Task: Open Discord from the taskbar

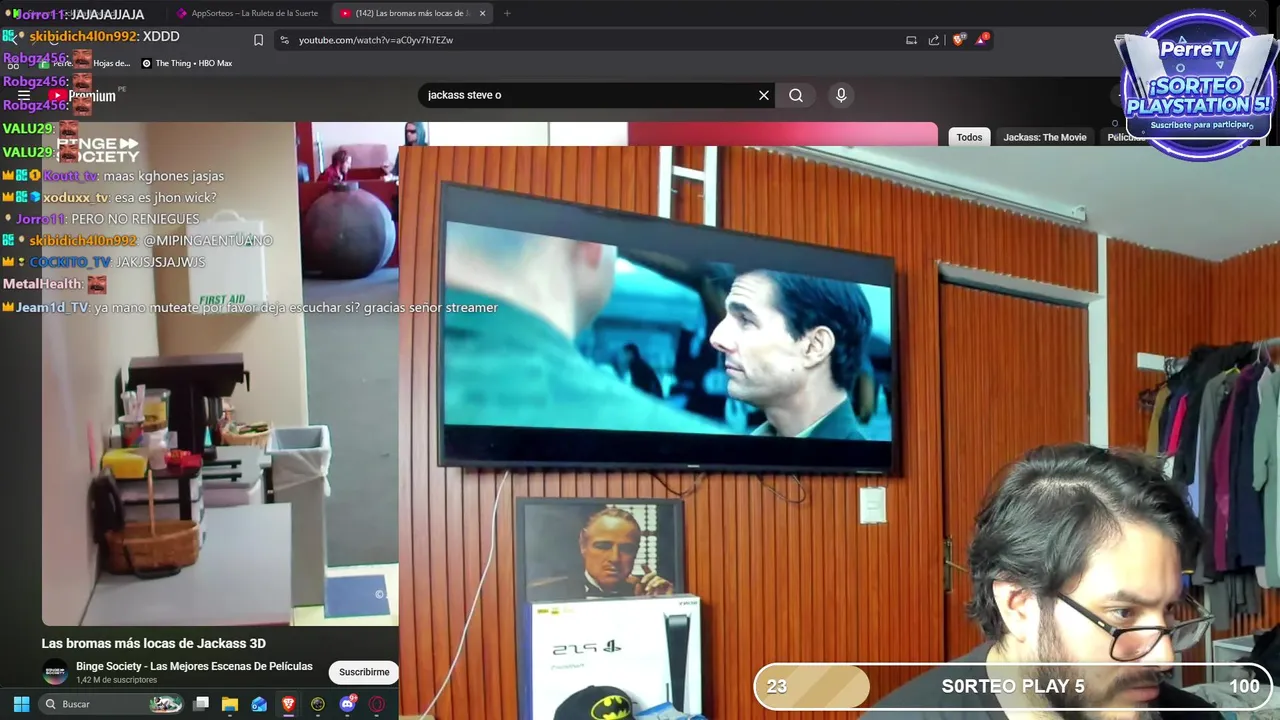Action: [347, 704]
